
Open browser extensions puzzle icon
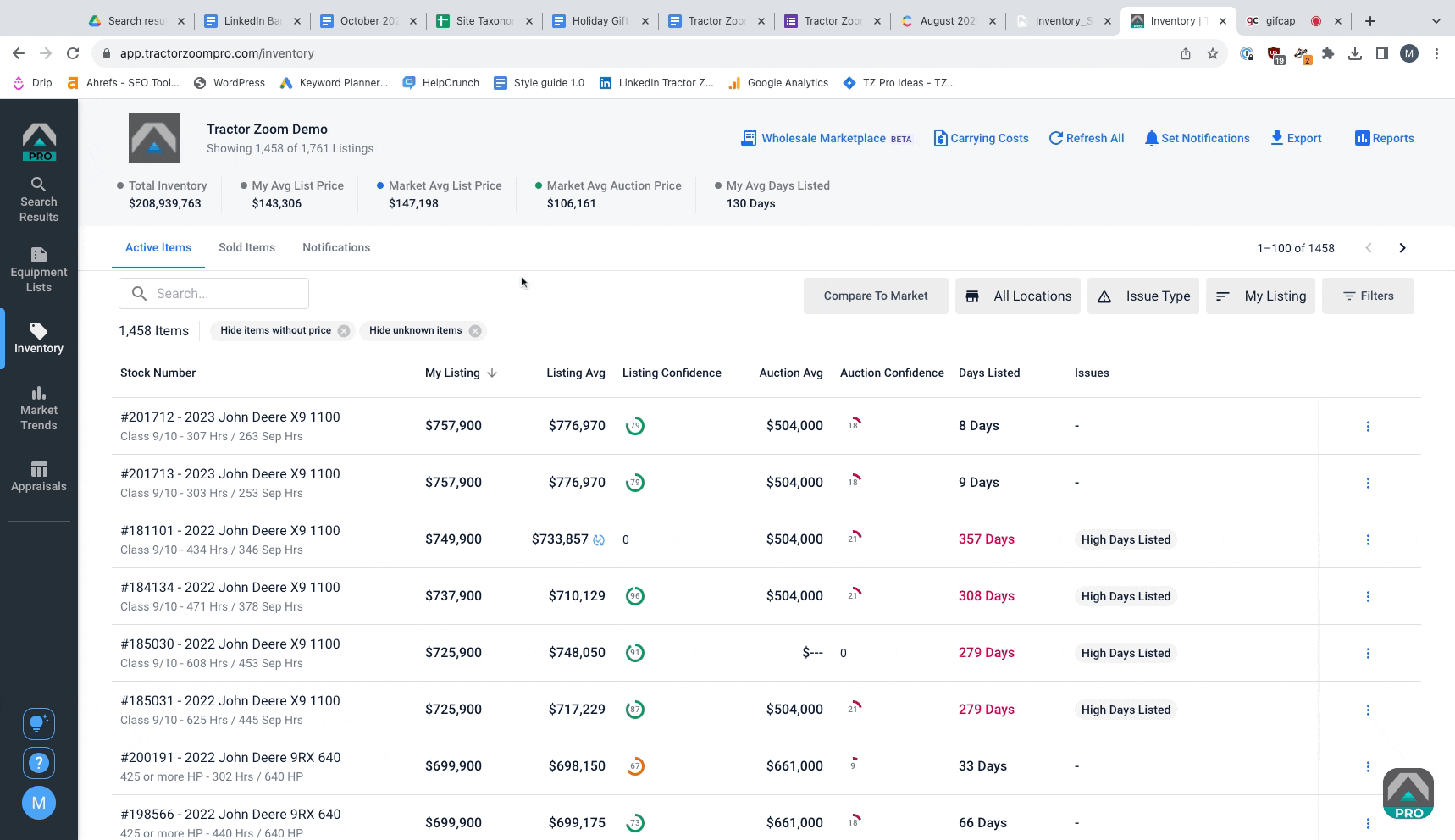tap(1328, 53)
